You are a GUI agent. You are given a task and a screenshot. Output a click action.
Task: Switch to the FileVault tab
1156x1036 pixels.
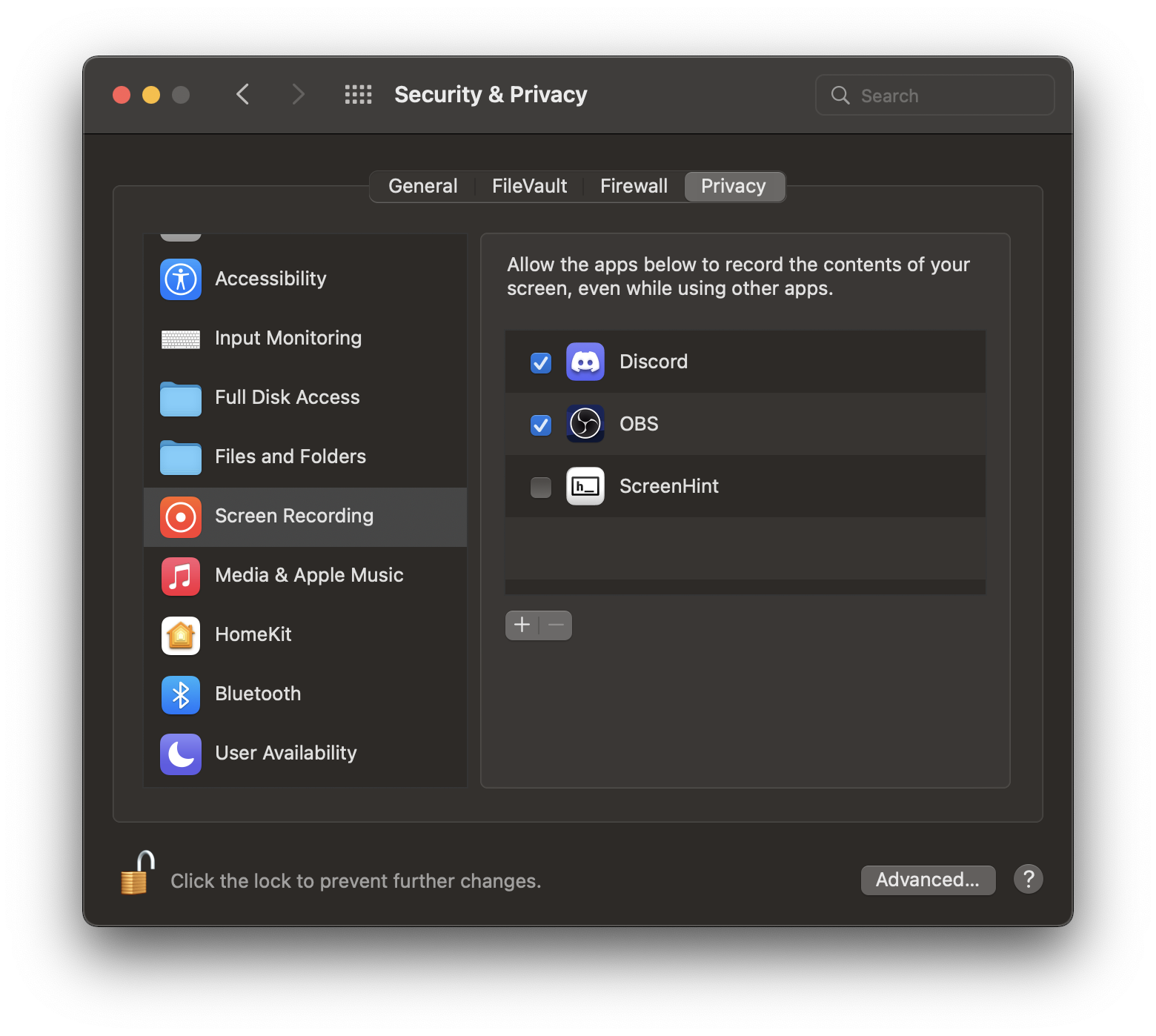pos(529,186)
